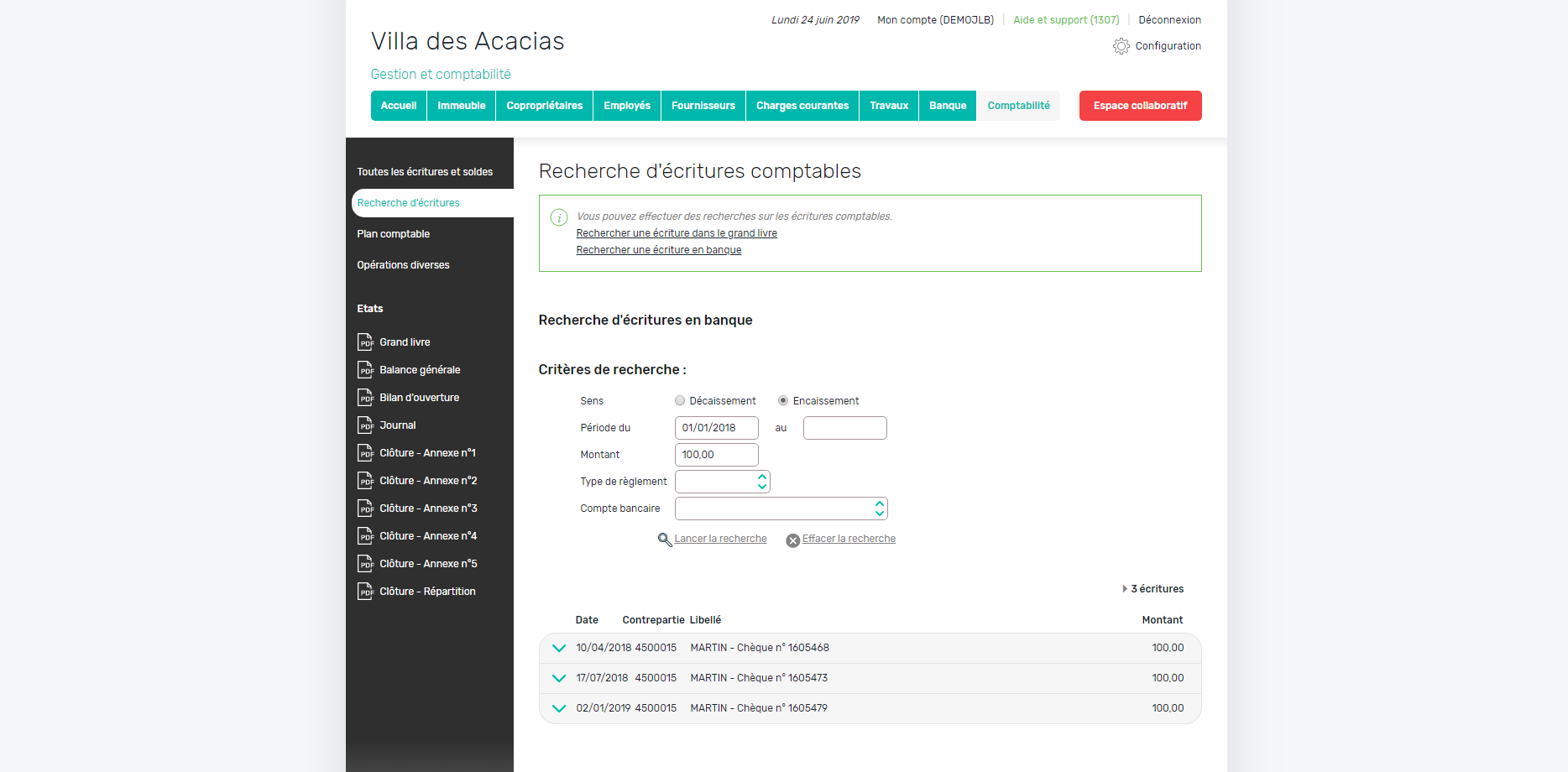Open the Balance générale PDF icon

pyautogui.click(x=365, y=370)
